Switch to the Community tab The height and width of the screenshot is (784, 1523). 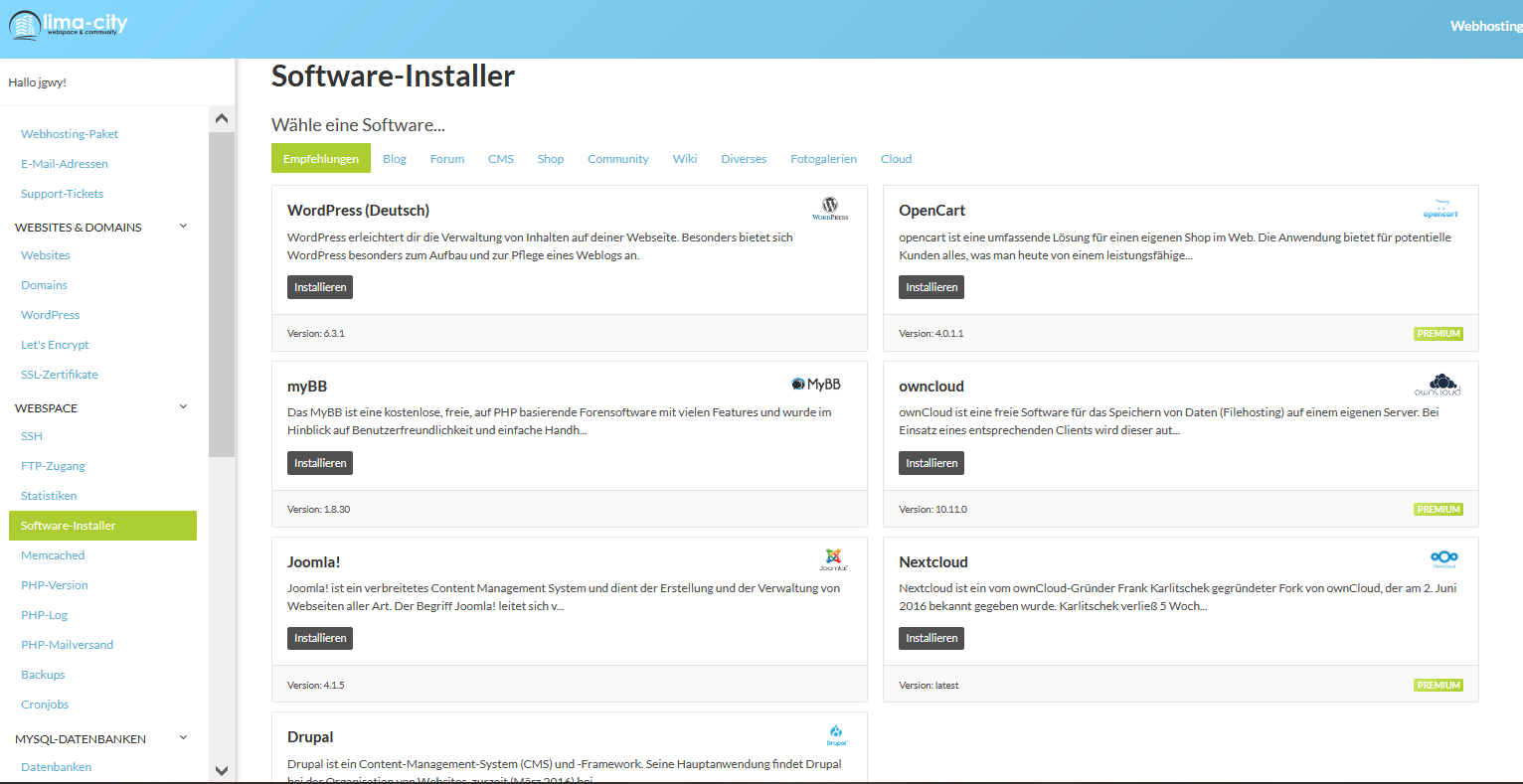coord(617,159)
